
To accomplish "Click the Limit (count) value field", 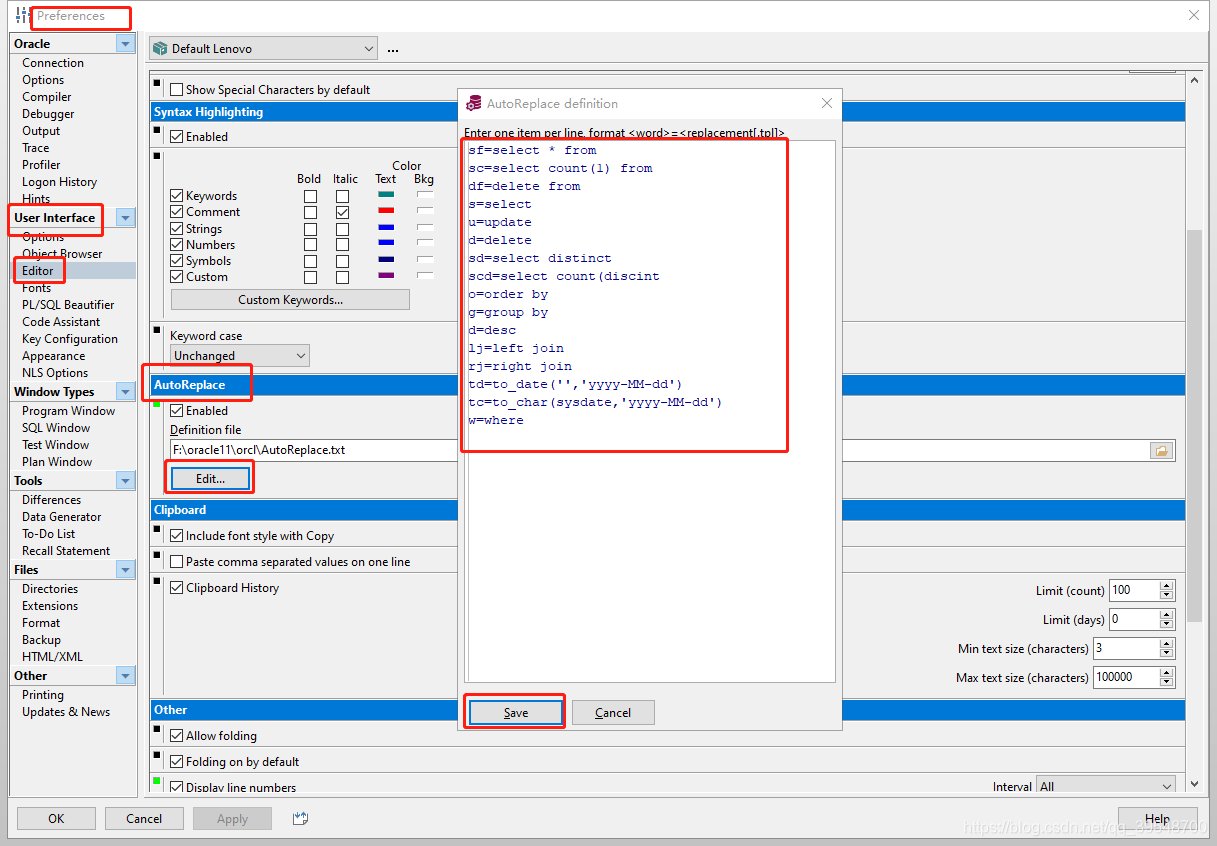I will 1134,590.
